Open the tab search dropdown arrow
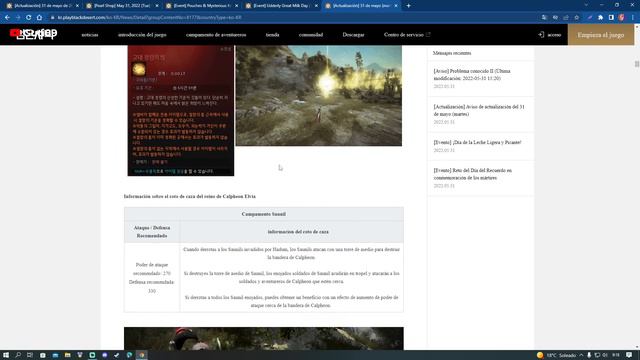Viewport: 640px width, 360px height. click(x=586, y=5)
